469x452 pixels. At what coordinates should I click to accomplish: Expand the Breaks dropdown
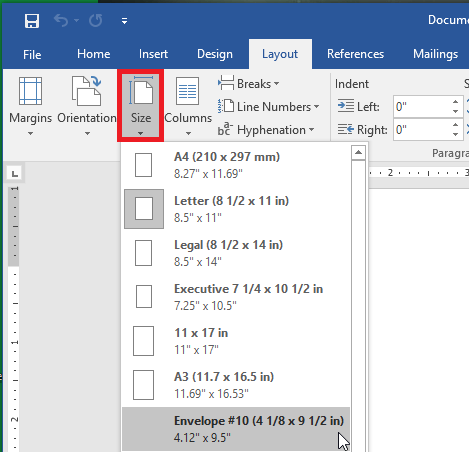tap(249, 84)
